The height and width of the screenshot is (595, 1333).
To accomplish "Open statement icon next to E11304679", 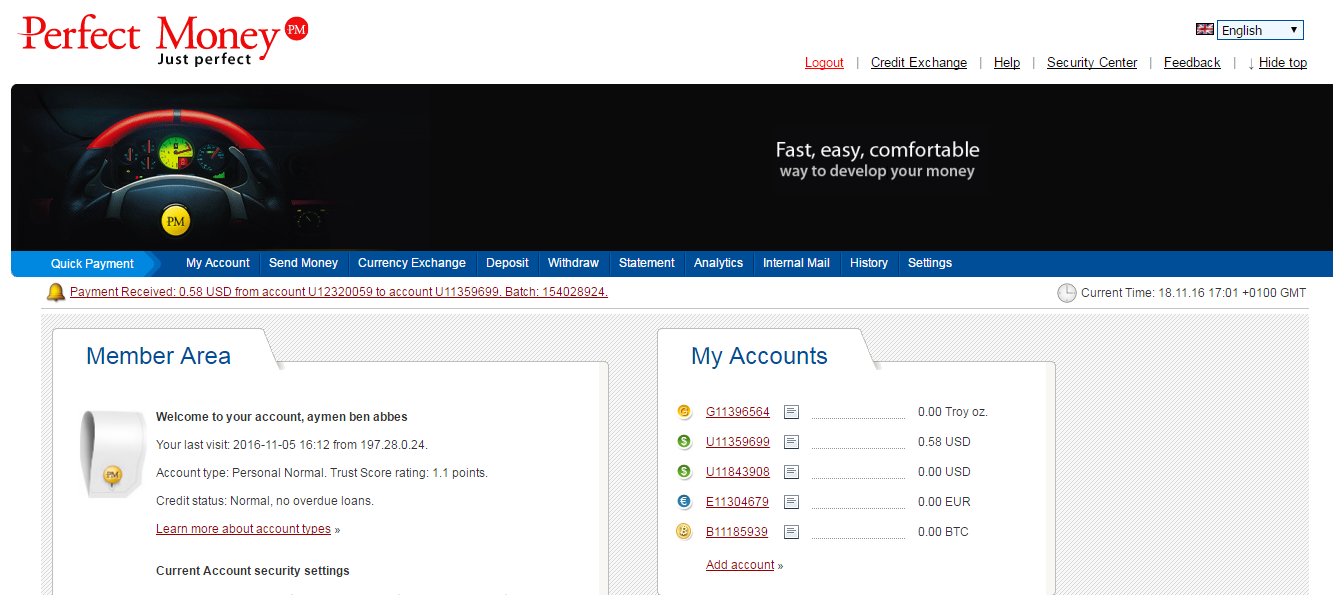I will 792,502.
